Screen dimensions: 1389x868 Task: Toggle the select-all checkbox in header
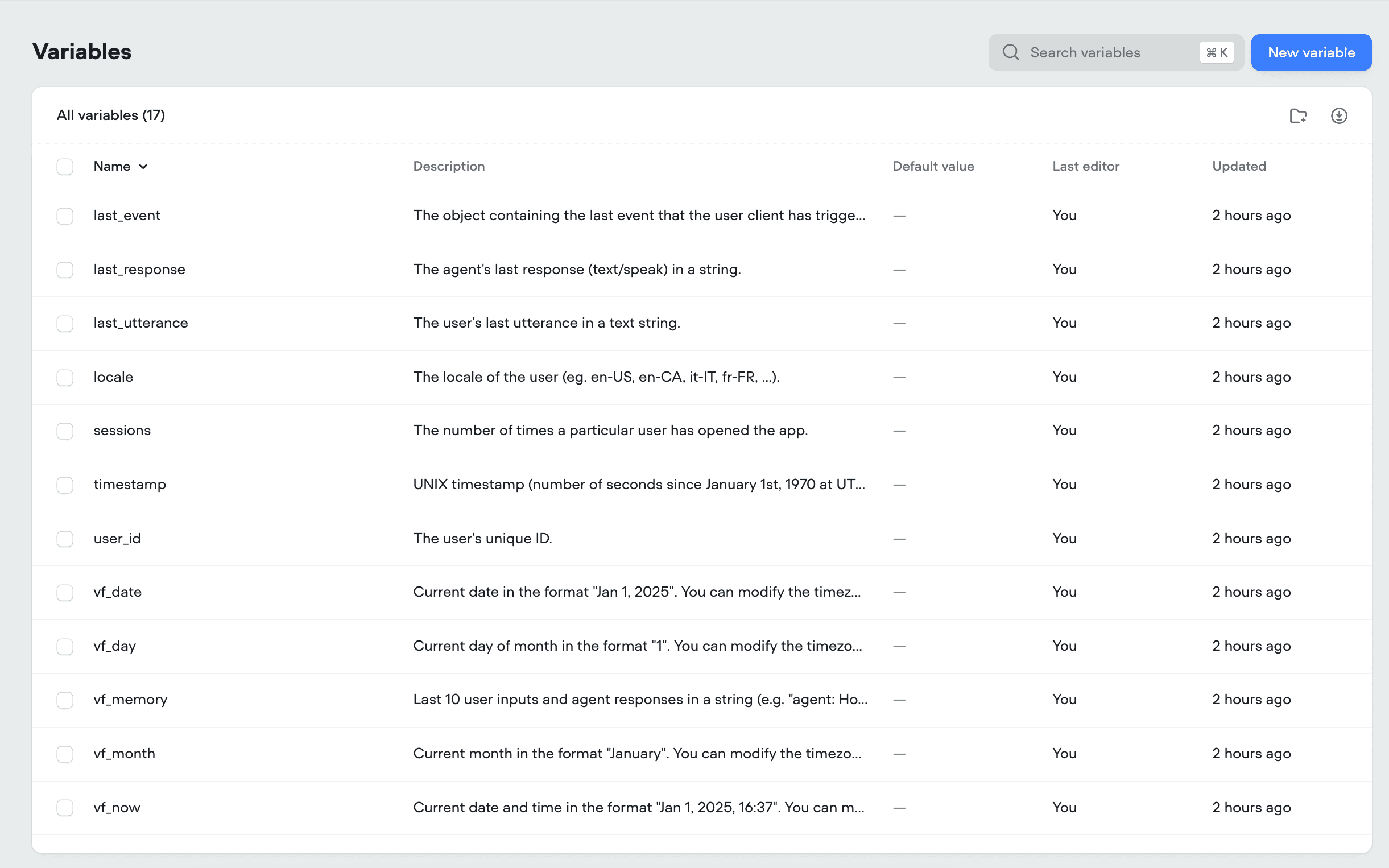pyautogui.click(x=65, y=167)
